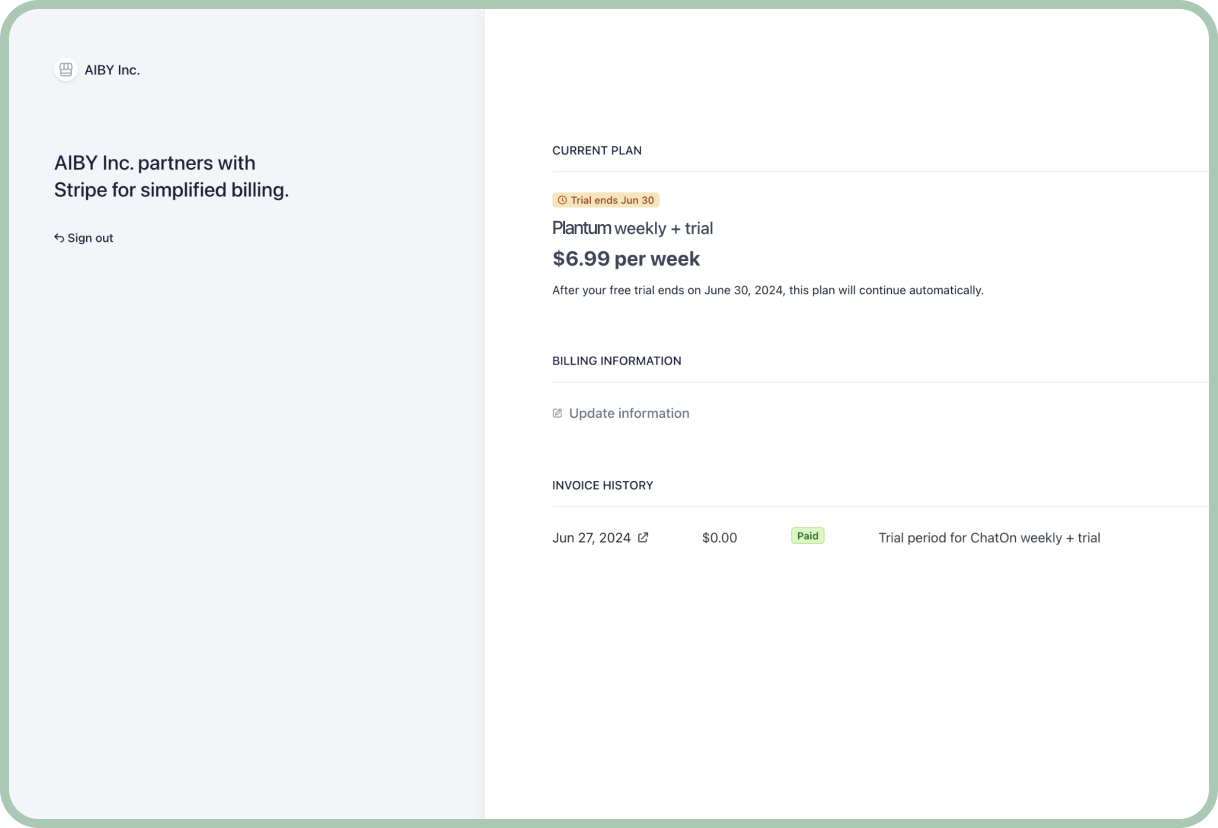Click the green Paid status badge
This screenshot has width=1218, height=828.
click(x=807, y=536)
